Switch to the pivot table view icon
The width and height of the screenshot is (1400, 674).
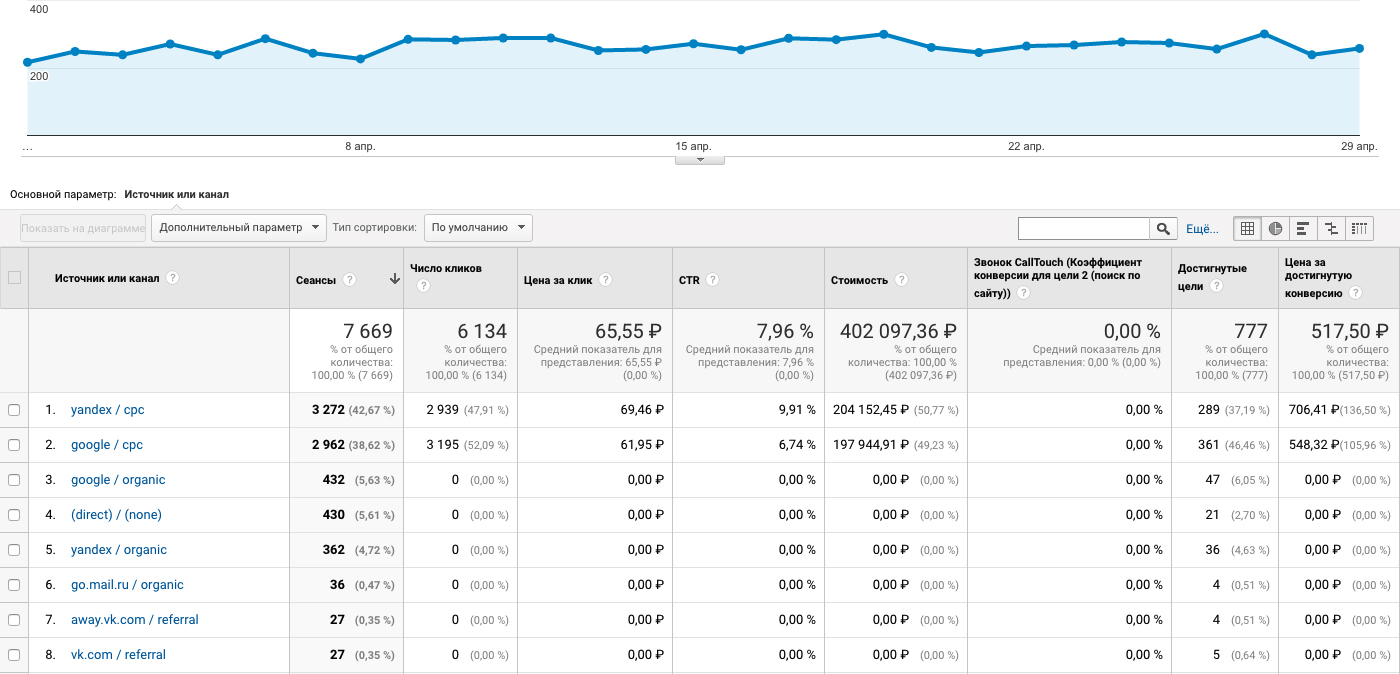coord(1359,228)
